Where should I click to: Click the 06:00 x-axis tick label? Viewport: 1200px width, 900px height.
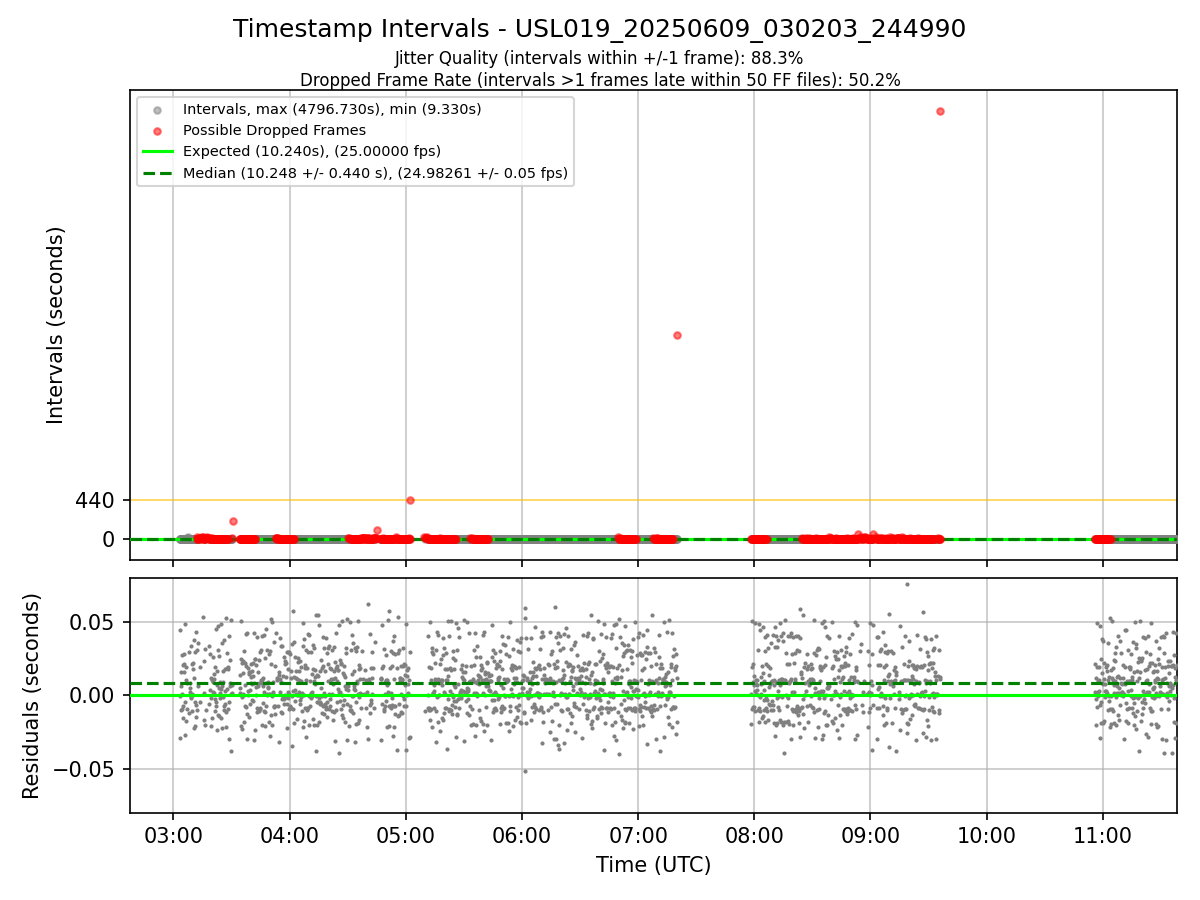[522, 834]
